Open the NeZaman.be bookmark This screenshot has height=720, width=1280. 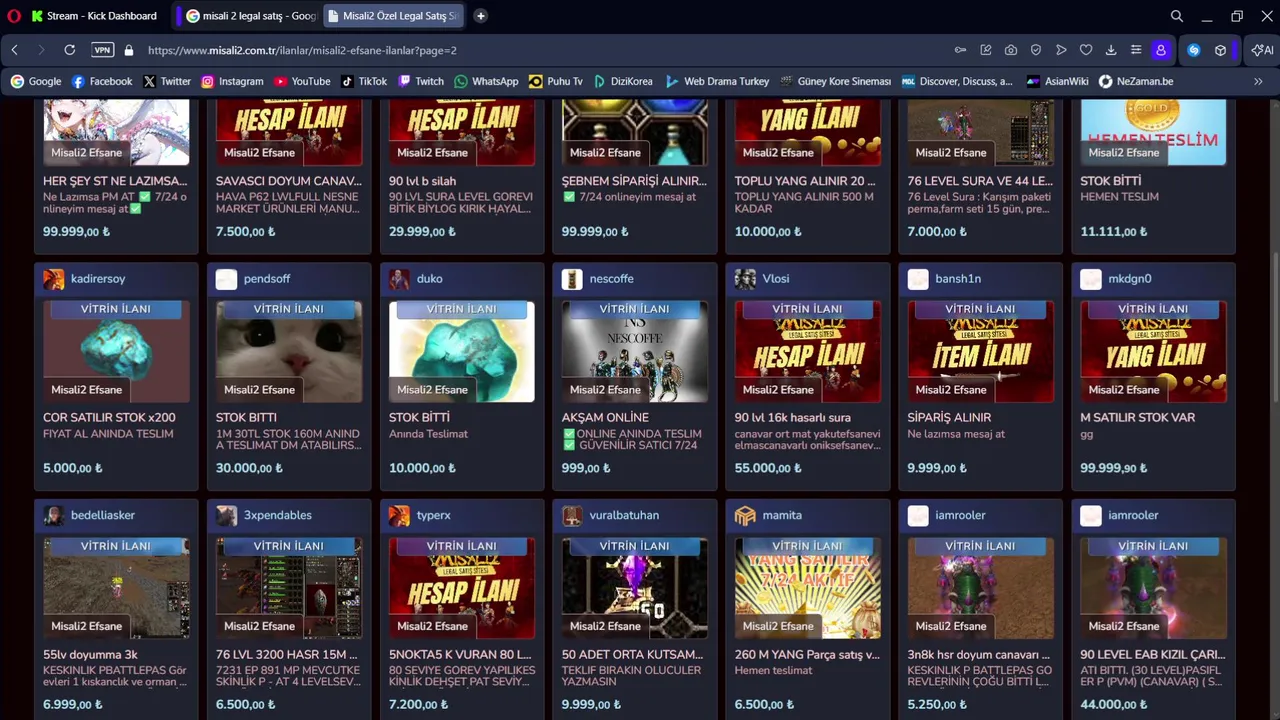[1136, 81]
